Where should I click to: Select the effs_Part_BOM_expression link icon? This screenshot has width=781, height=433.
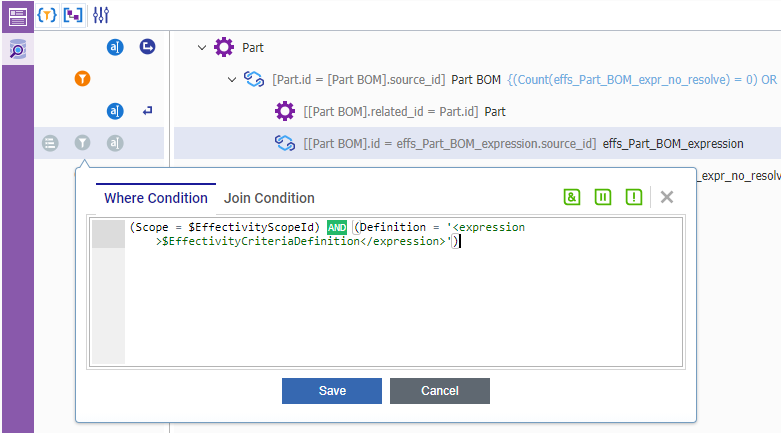coord(285,143)
